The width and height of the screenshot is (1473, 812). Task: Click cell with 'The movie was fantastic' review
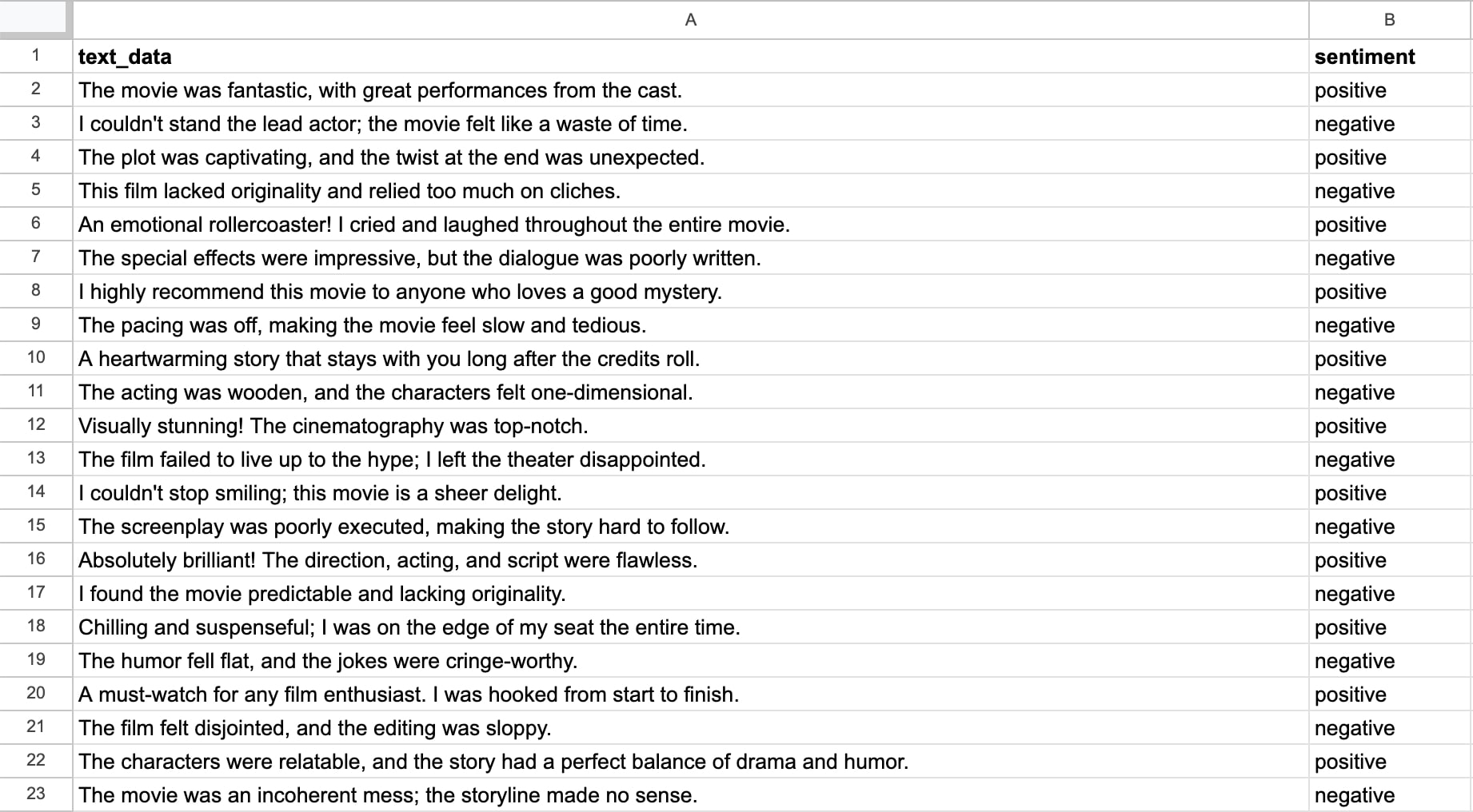691,90
